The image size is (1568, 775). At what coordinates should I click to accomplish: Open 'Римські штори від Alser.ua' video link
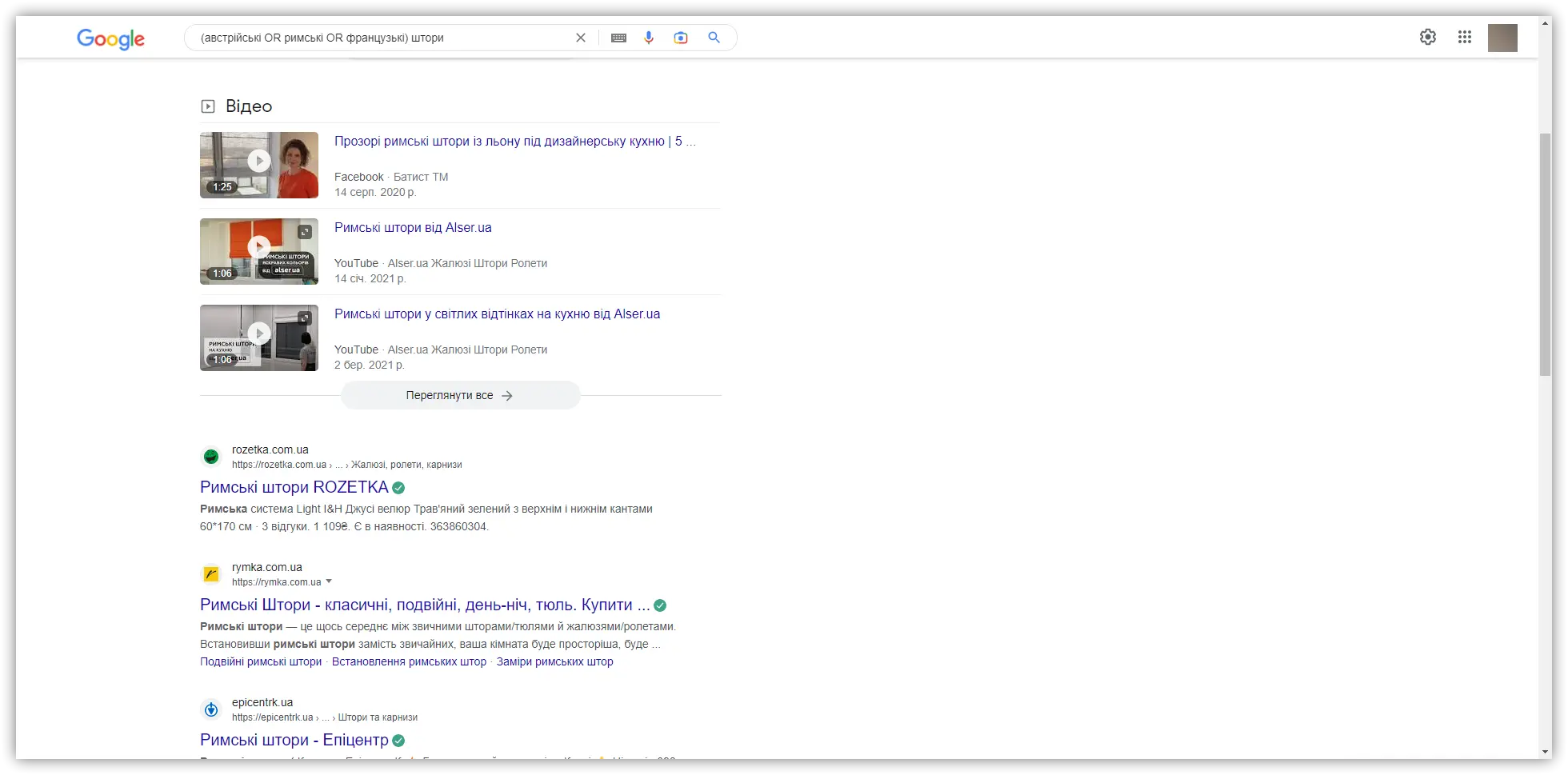[413, 228]
